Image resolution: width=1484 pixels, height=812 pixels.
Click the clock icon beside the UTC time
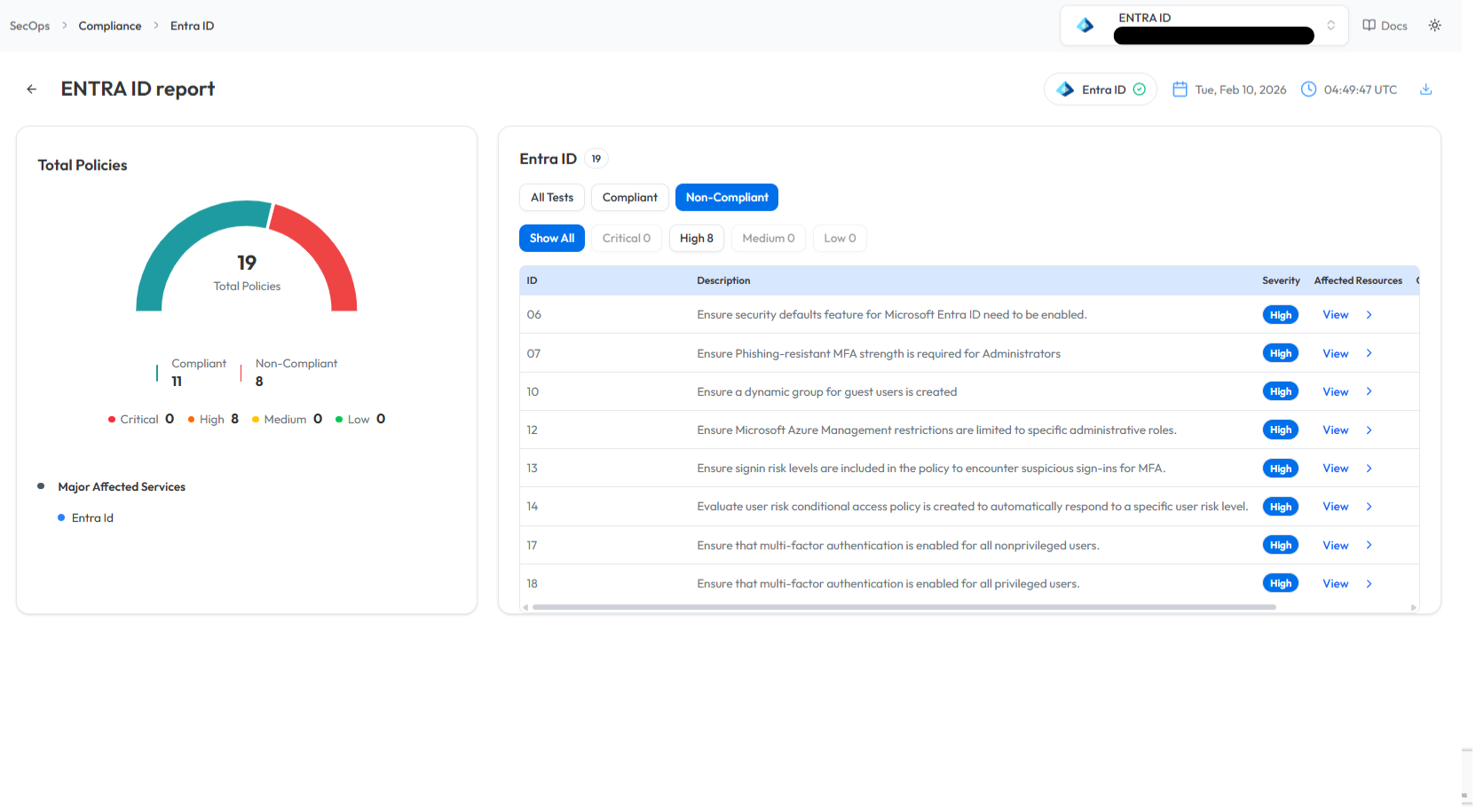1308,90
